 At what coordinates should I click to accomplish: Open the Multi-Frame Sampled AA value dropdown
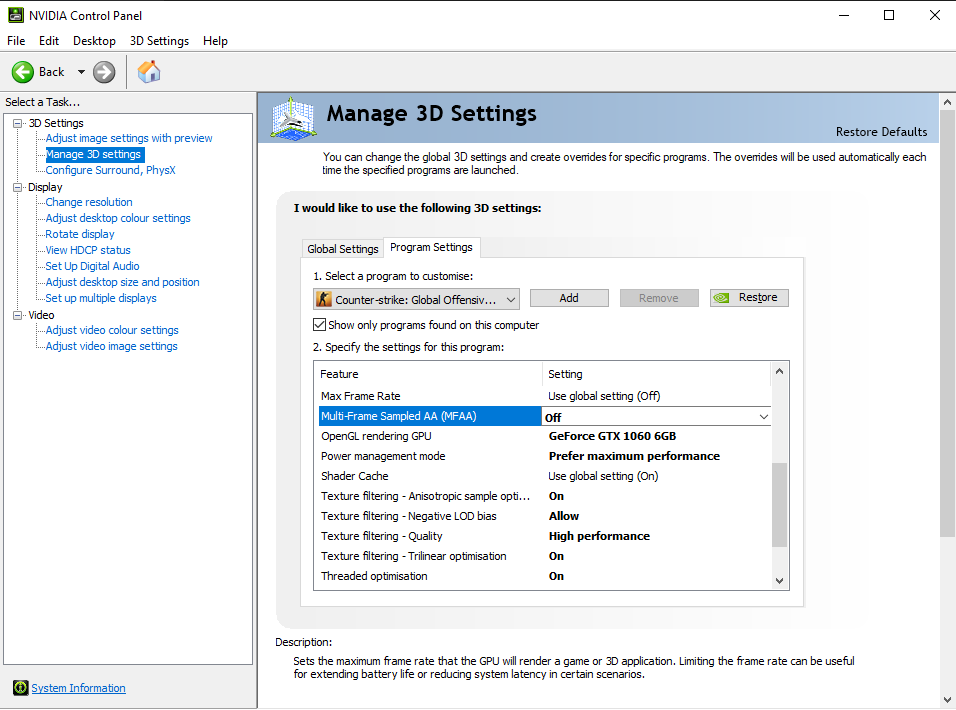click(x=763, y=417)
